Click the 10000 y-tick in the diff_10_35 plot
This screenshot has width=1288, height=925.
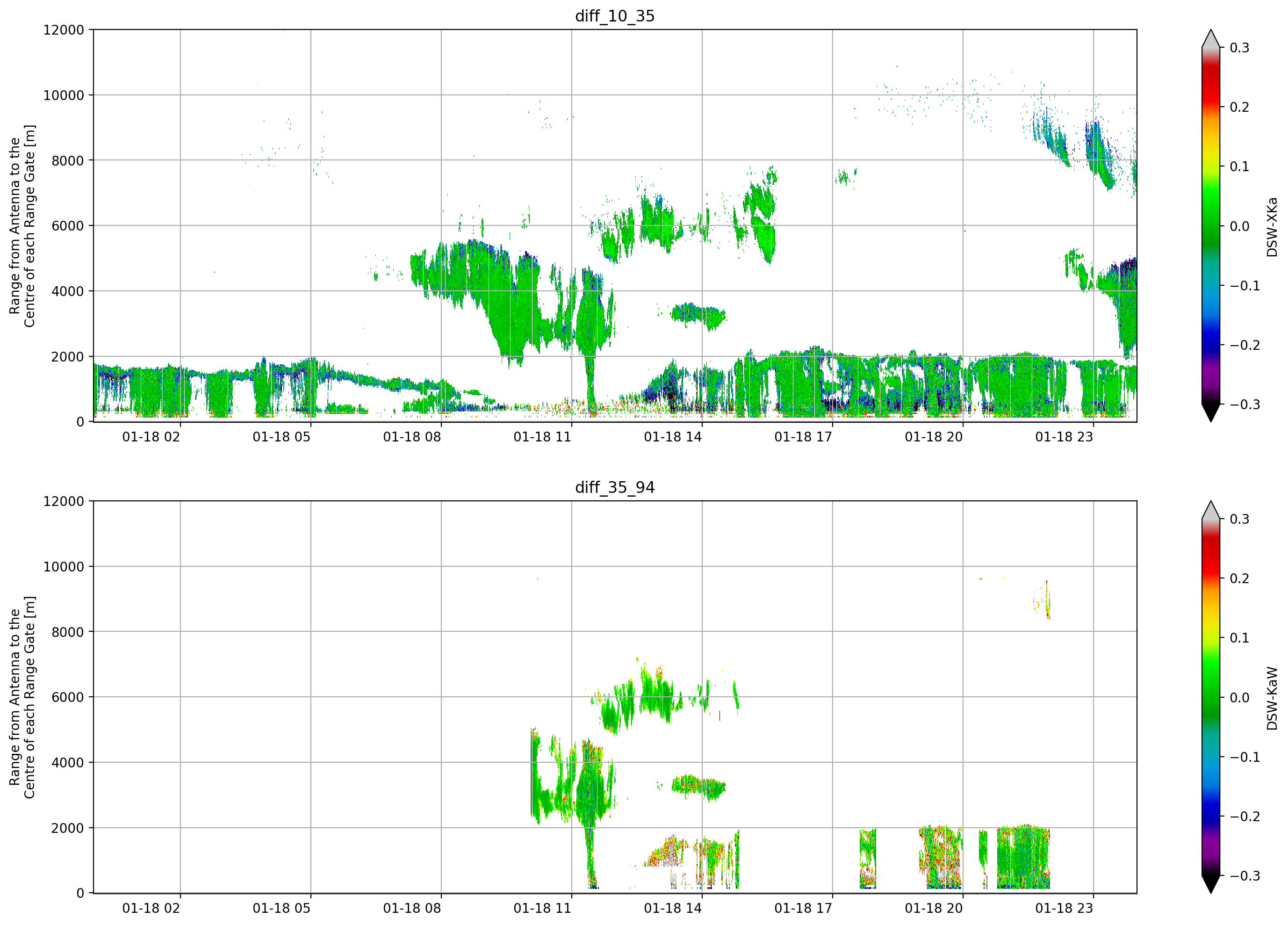coord(64,95)
